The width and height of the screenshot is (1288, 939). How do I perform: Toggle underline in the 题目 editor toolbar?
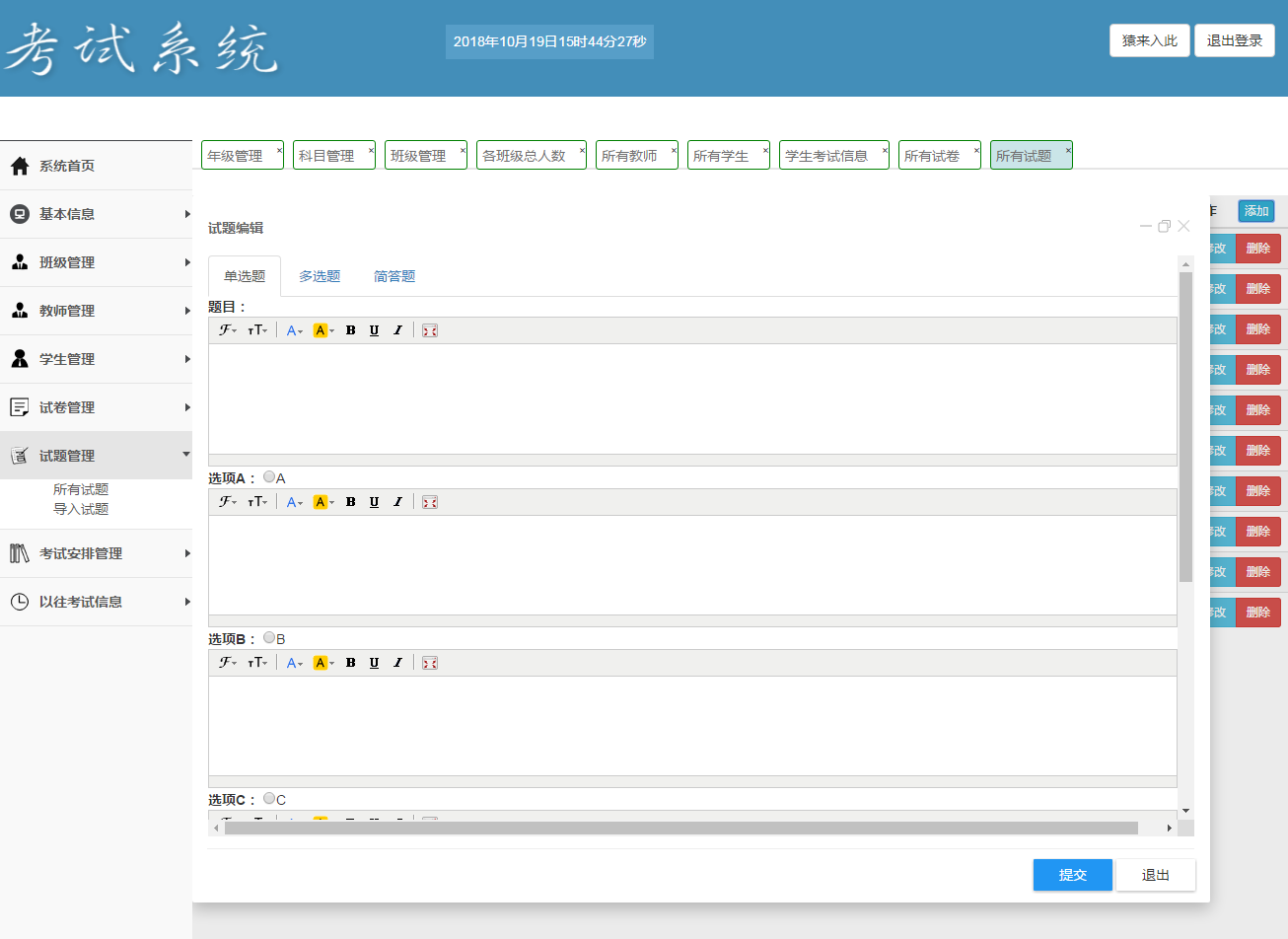[374, 330]
